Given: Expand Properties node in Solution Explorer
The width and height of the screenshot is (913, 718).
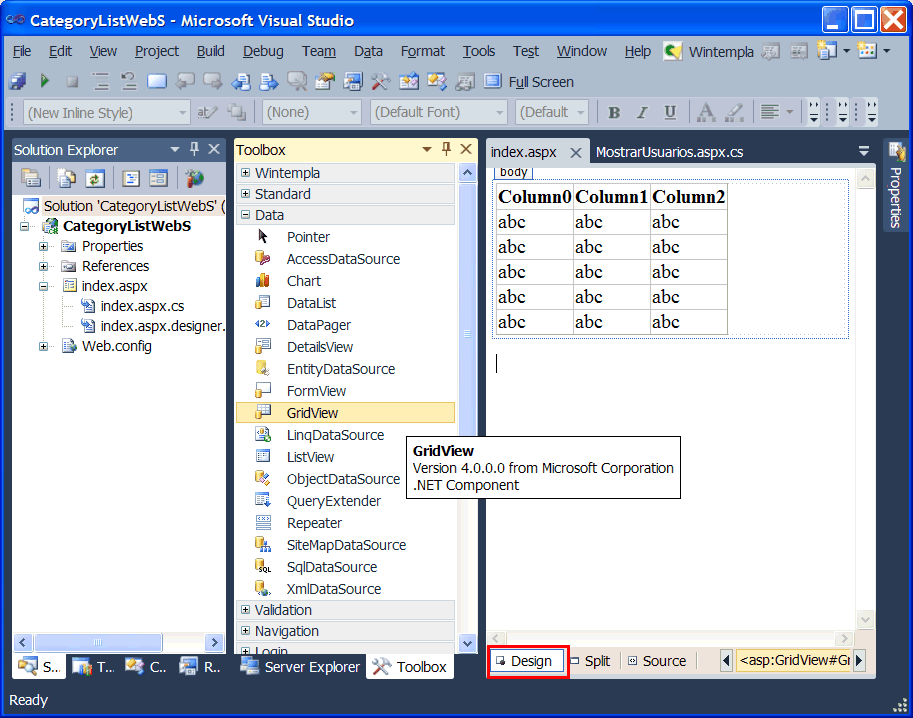Looking at the screenshot, I should 44,246.
